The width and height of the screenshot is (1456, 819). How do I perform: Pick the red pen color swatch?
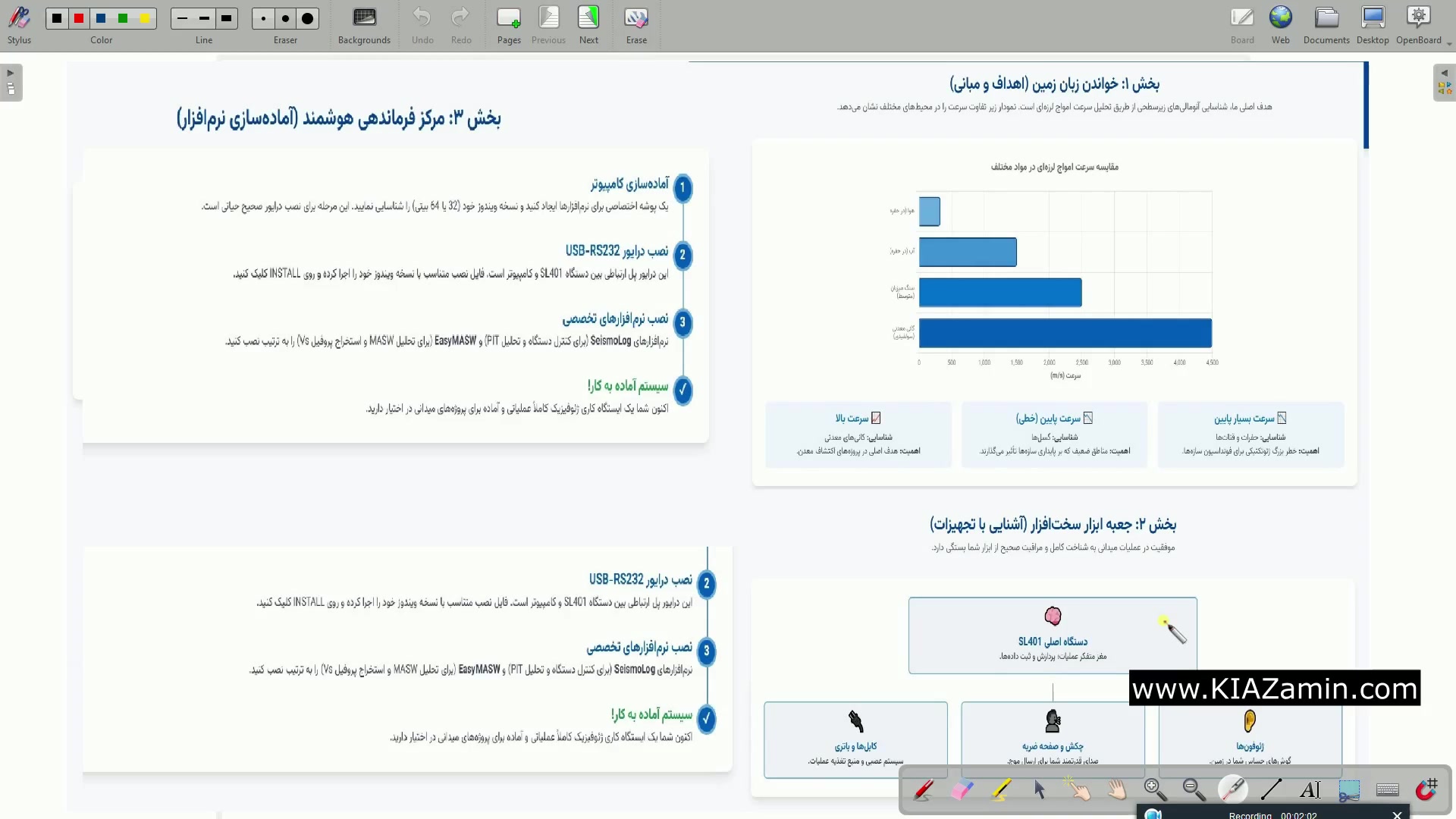(79, 18)
